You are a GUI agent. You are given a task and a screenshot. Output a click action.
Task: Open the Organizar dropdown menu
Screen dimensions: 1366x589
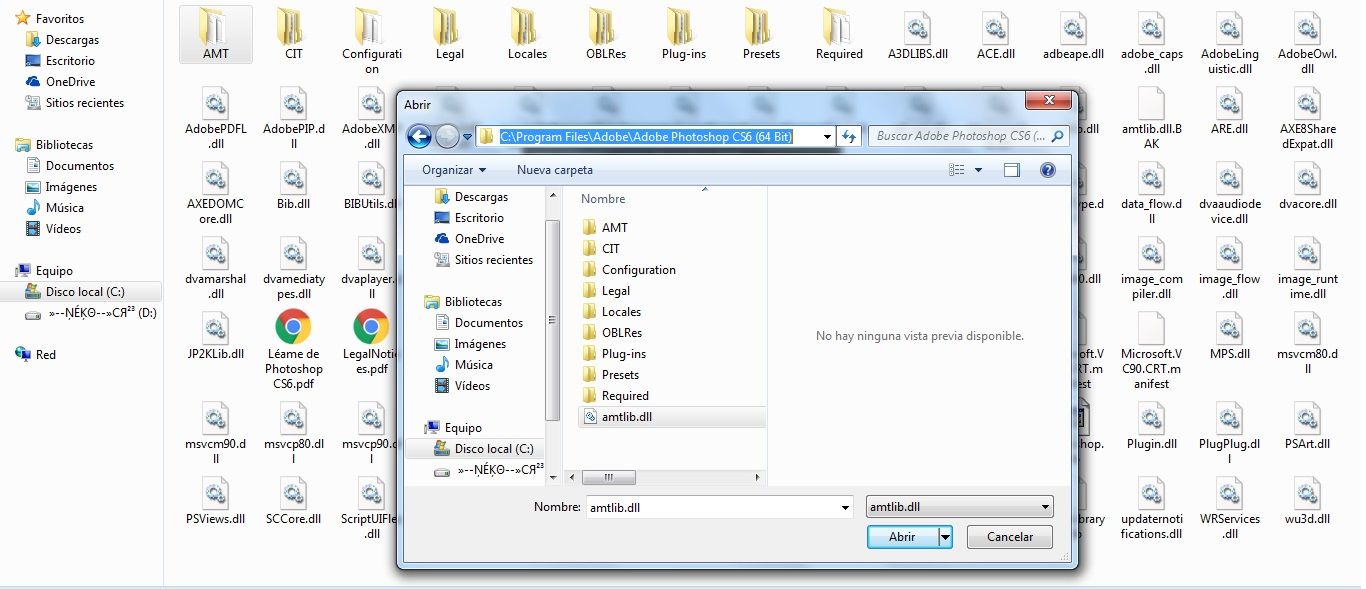pos(454,170)
